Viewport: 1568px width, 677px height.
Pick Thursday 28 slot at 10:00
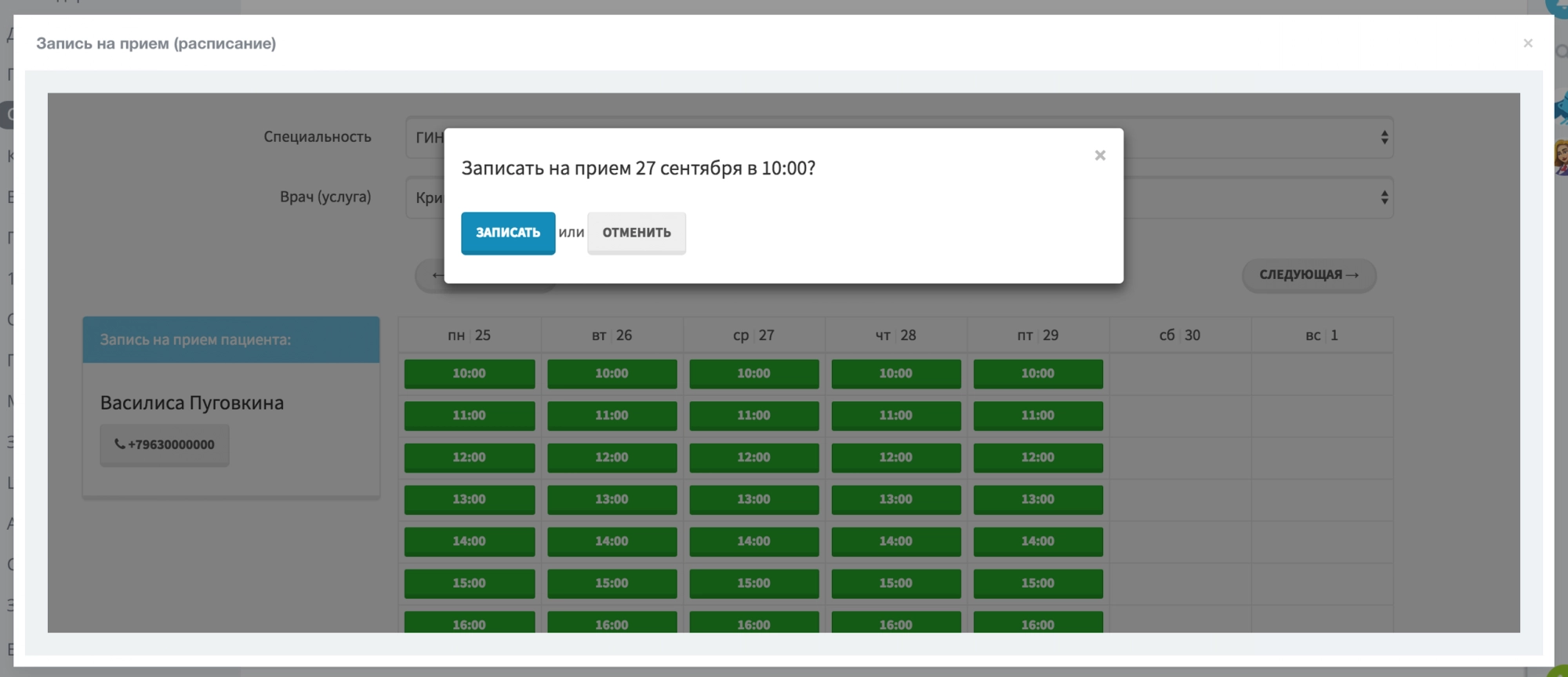[895, 374]
